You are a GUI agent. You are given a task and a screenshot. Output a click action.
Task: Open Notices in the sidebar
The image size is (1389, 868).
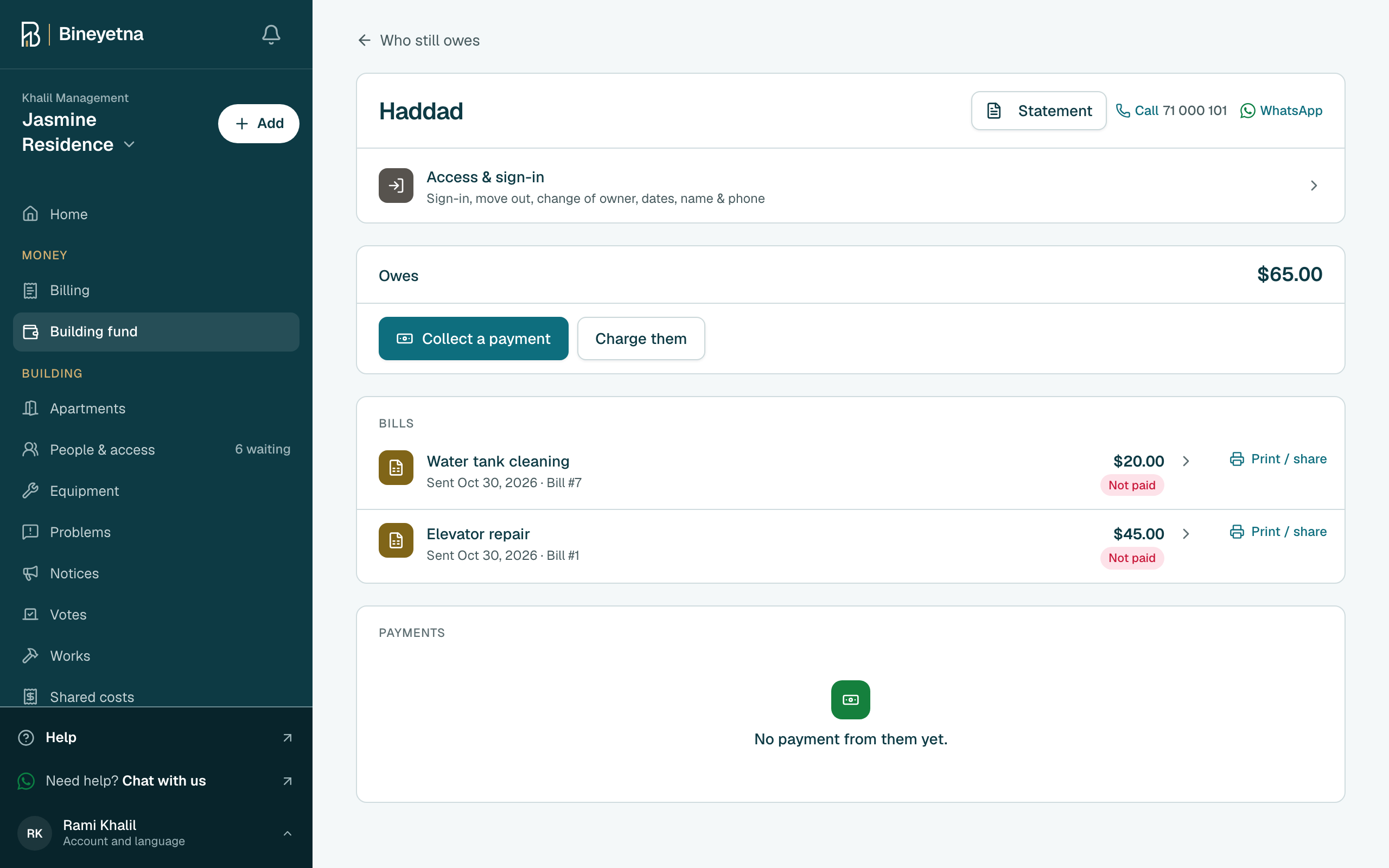(x=156, y=573)
